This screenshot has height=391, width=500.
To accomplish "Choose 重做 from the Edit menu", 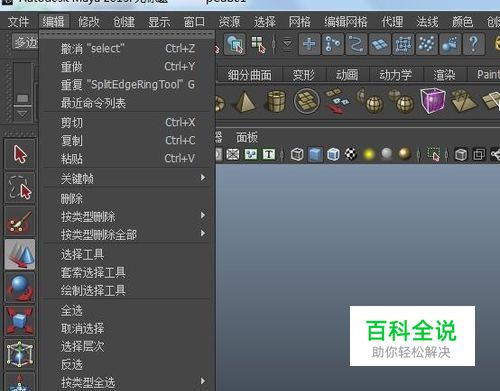I will (x=128, y=67).
